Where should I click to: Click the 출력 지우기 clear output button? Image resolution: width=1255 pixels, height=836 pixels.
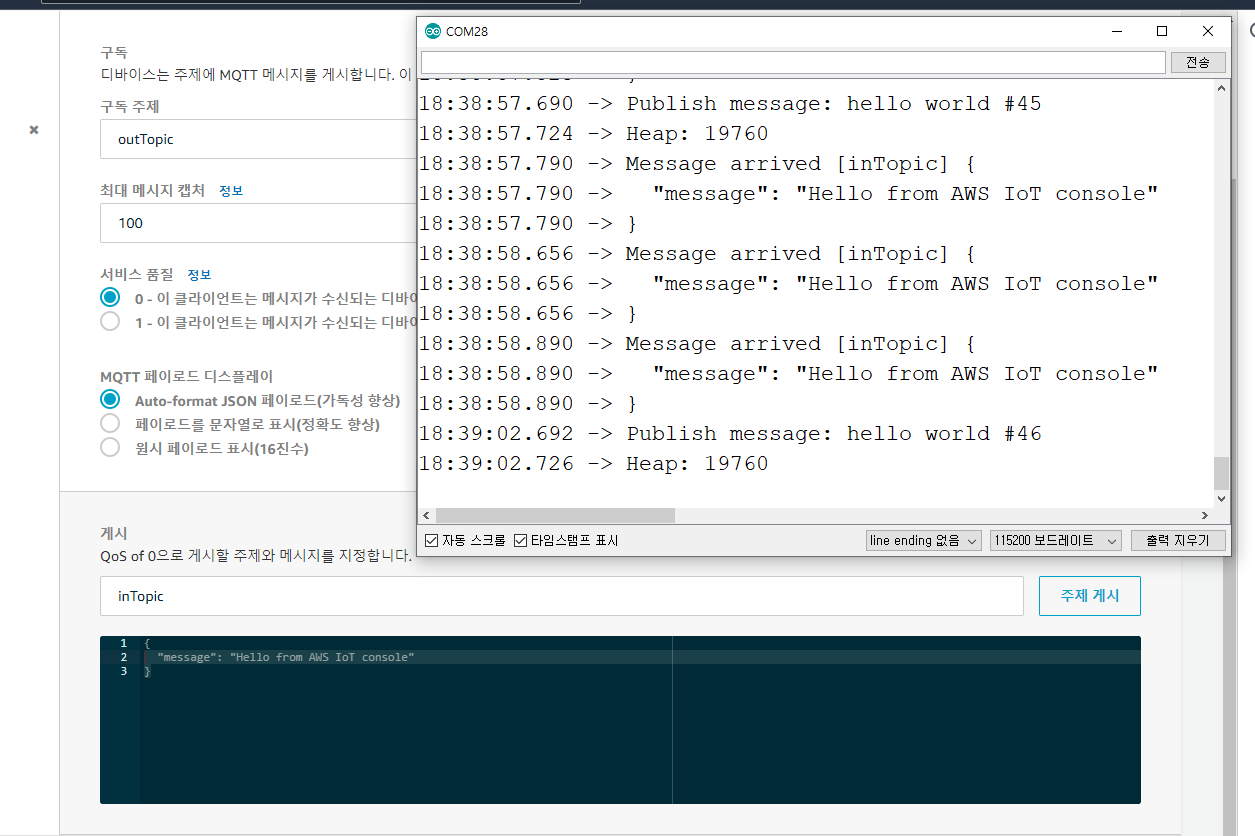click(1178, 540)
